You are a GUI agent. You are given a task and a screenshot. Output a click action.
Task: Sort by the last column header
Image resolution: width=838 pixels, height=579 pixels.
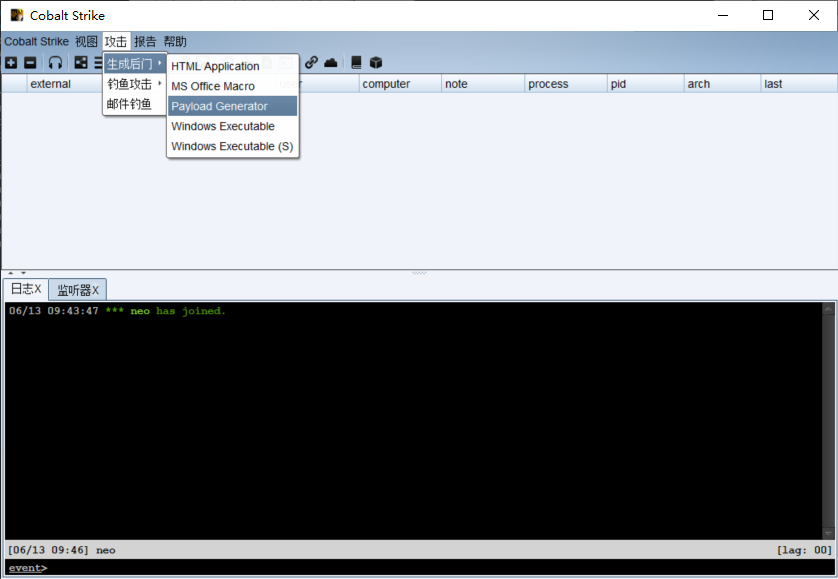click(x=799, y=84)
